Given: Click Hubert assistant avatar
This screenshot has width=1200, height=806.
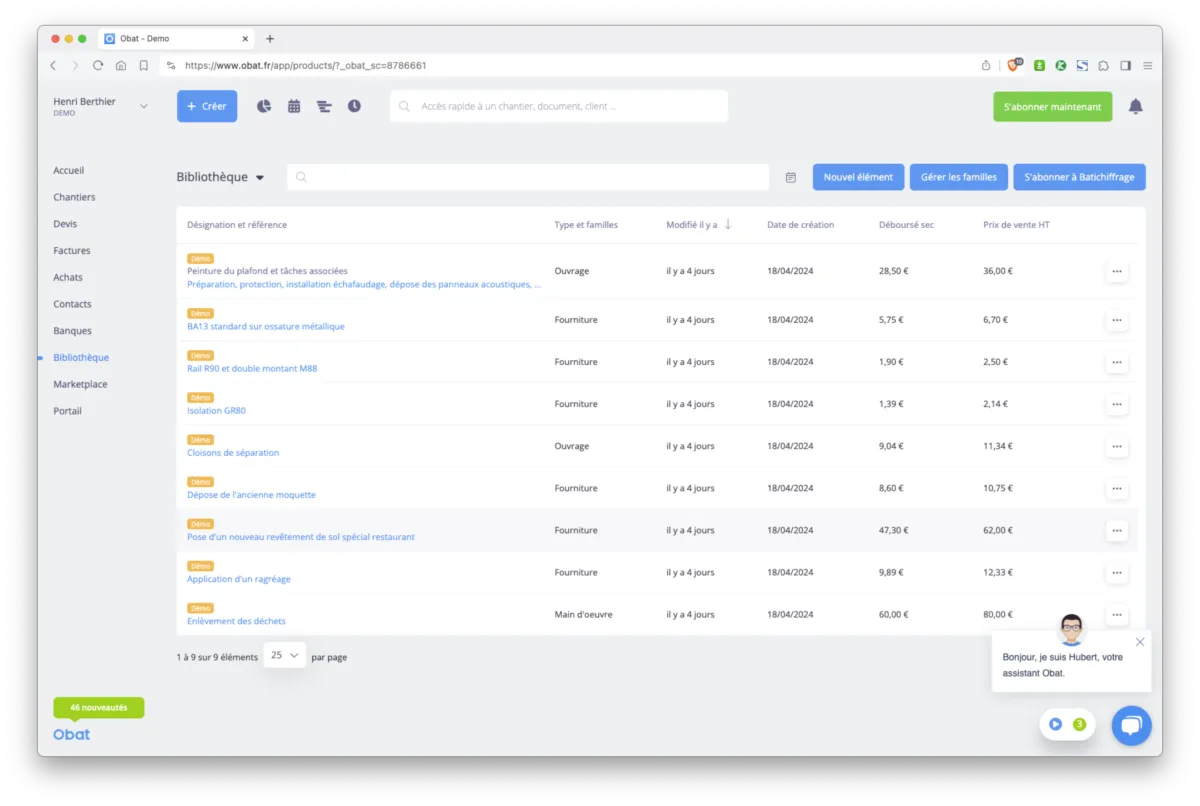Looking at the screenshot, I should (x=1071, y=630).
